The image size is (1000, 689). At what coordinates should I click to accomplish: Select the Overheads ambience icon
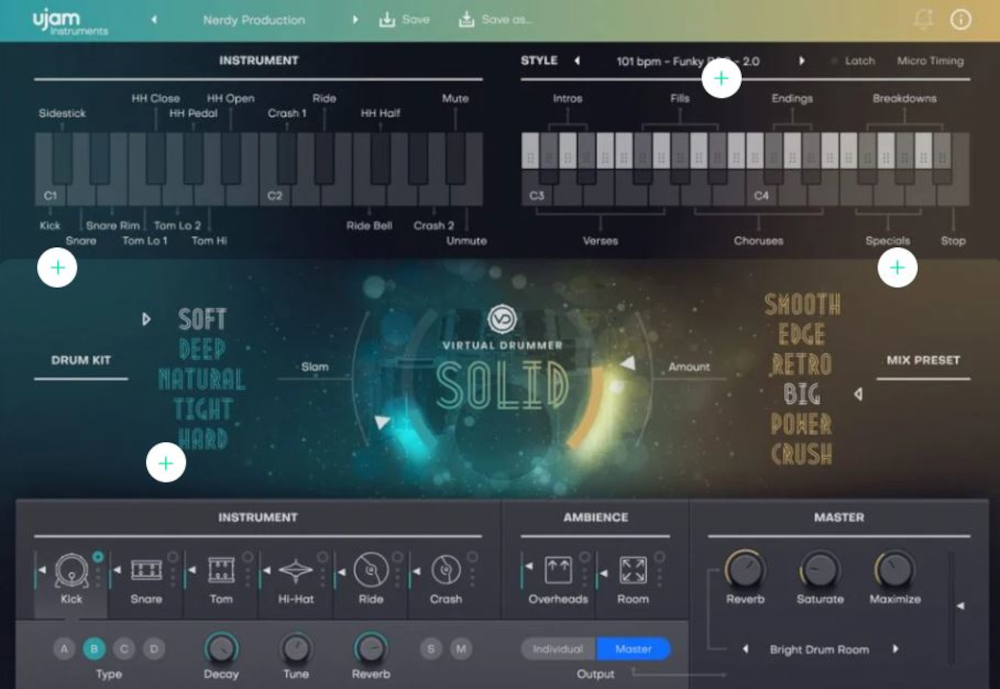(x=557, y=570)
